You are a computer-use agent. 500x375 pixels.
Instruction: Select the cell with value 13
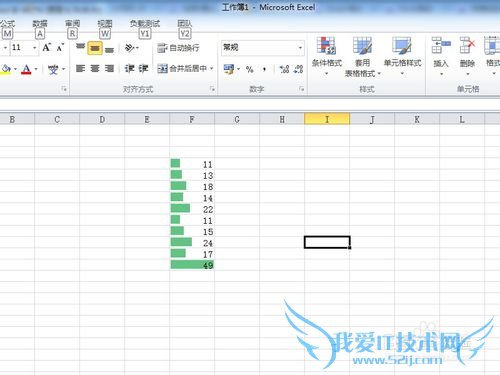[x=192, y=175]
